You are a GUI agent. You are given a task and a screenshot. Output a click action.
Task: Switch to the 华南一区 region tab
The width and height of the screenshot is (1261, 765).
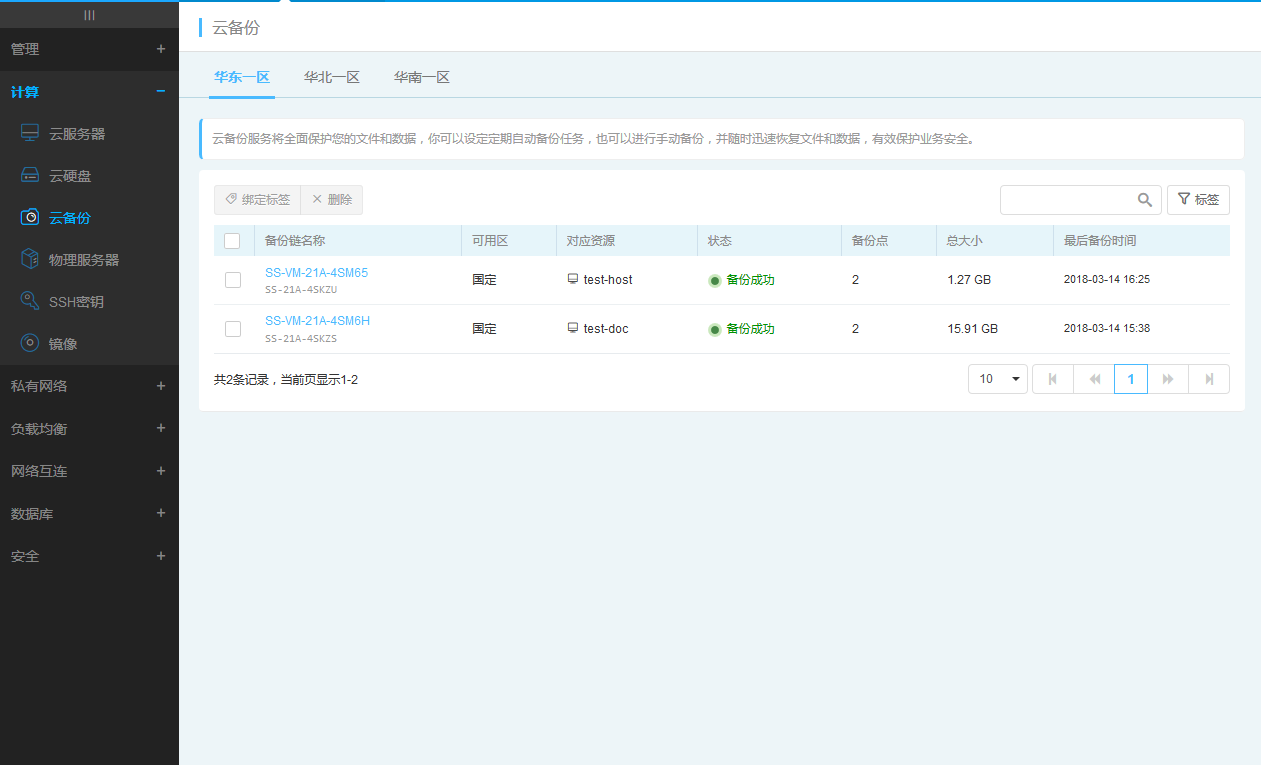(422, 77)
